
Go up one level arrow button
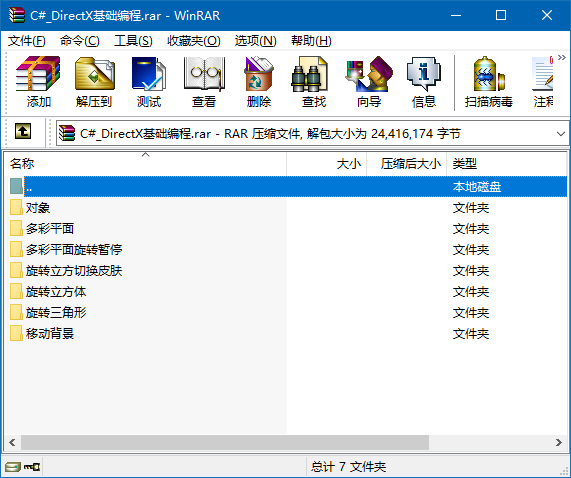(23, 131)
